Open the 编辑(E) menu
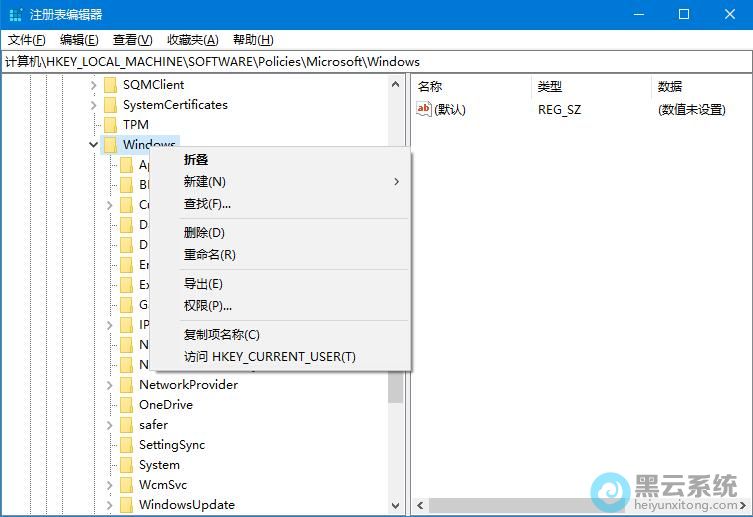This screenshot has height=517, width=753. click(x=79, y=40)
